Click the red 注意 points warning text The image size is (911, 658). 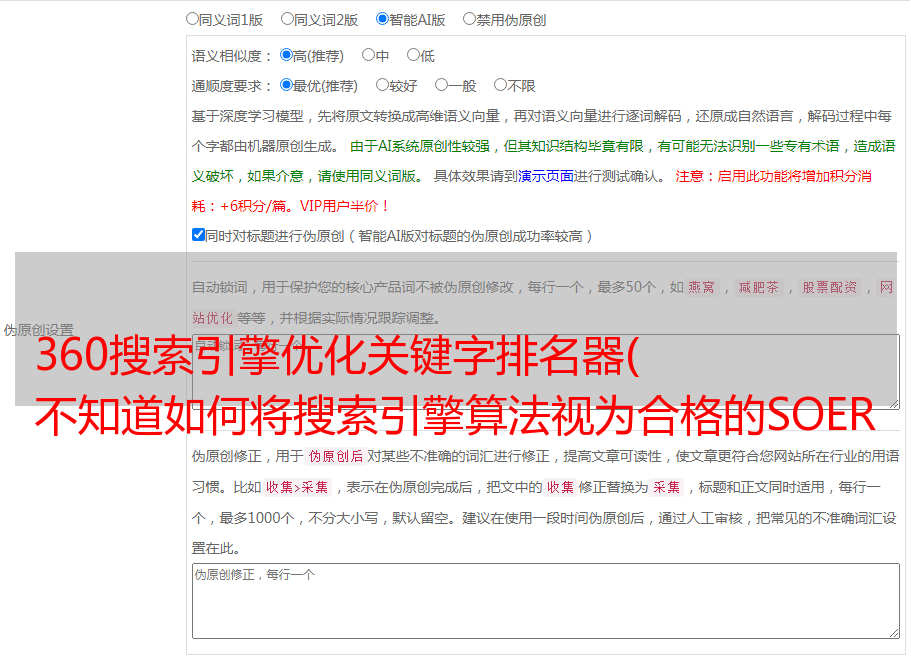pos(532,191)
